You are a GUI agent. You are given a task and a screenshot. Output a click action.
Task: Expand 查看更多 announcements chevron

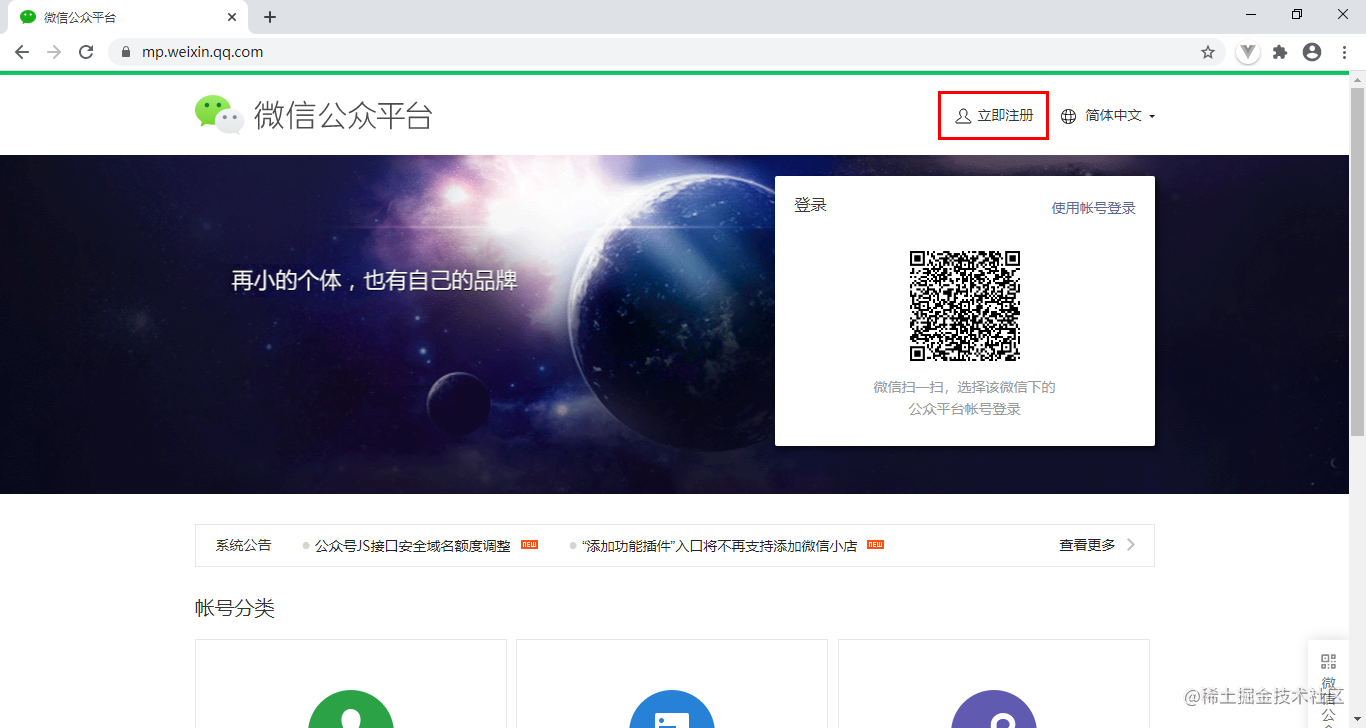click(x=1130, y=545)
